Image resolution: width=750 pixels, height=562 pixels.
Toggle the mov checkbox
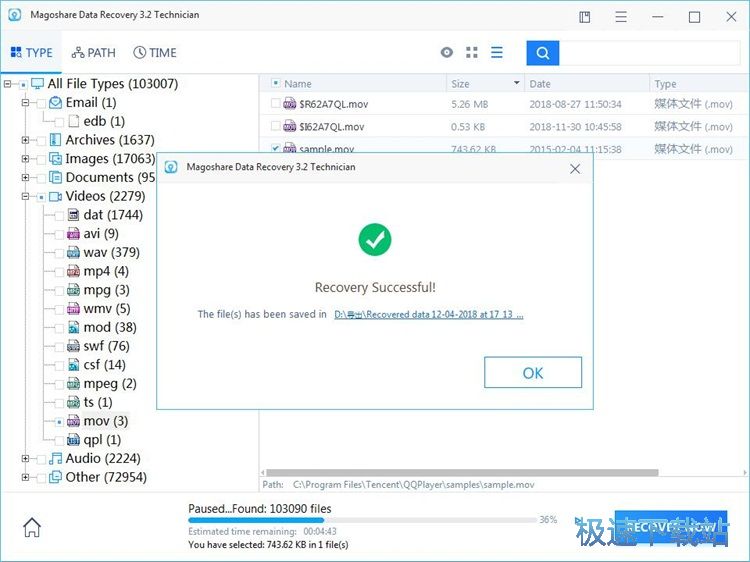[59, 422]
